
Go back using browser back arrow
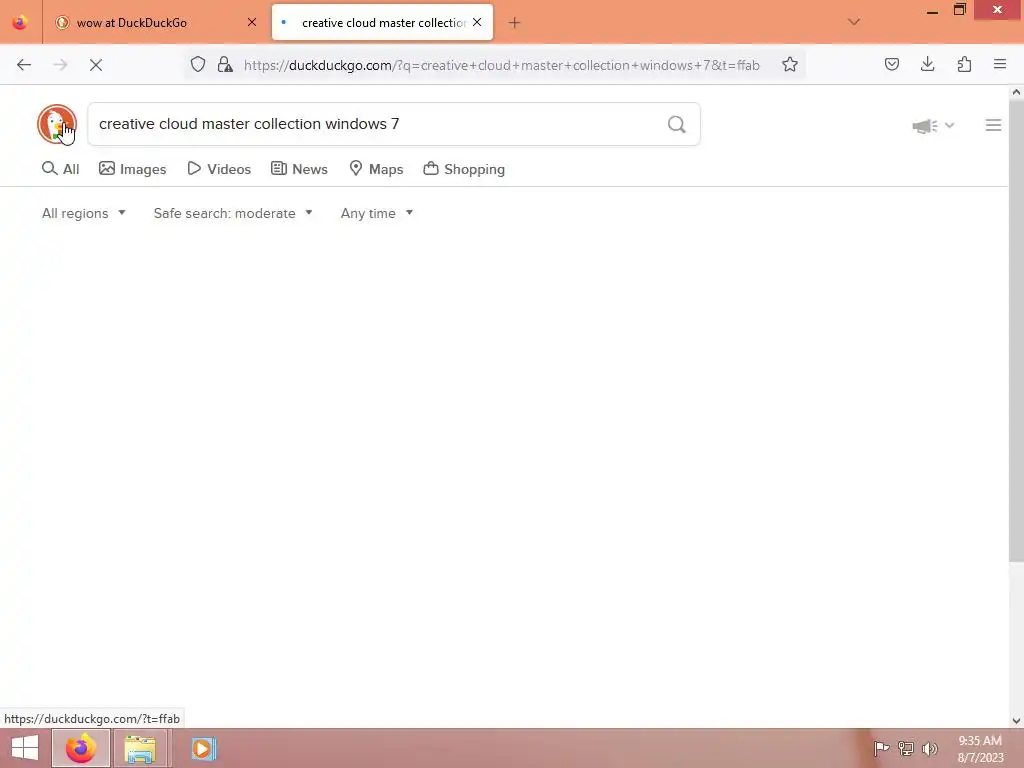[24, 65]
